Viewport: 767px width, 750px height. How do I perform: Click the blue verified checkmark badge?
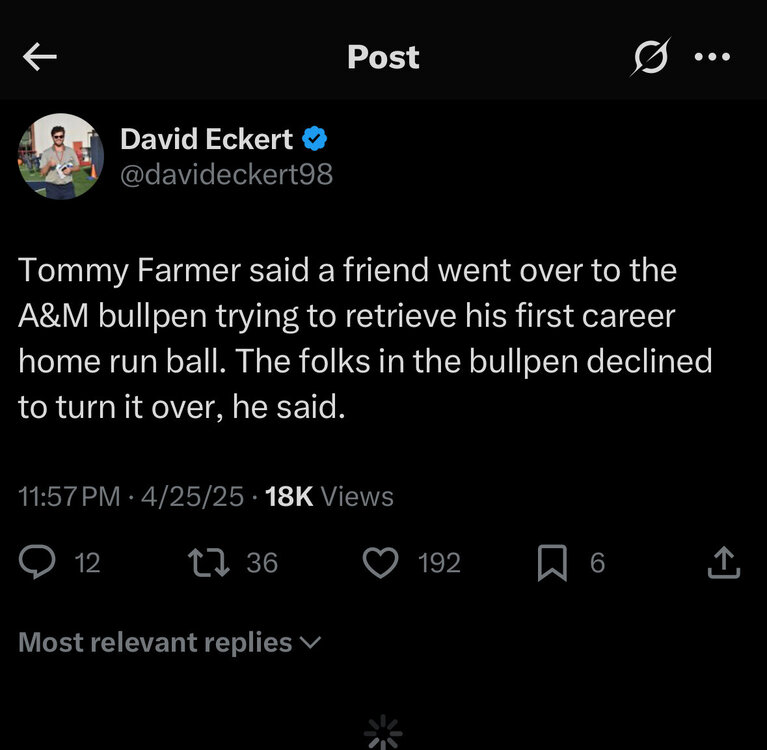click(315, 139)
